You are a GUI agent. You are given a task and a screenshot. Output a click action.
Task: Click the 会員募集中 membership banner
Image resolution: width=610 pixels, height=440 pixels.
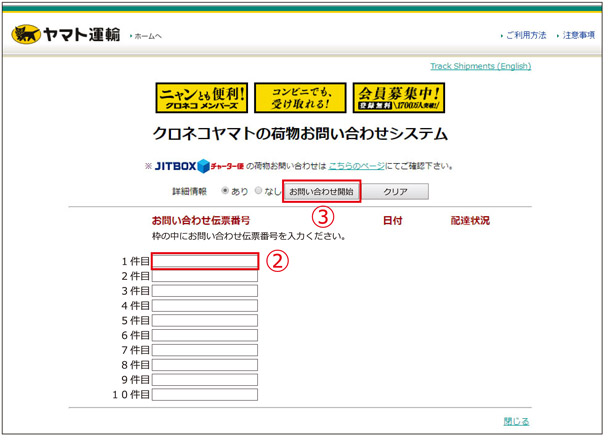398,98
